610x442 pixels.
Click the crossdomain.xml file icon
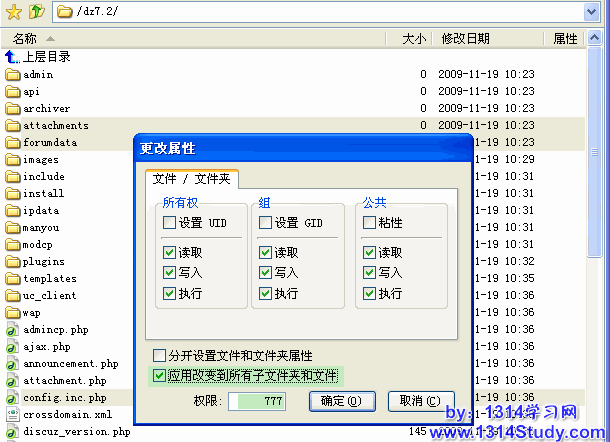[x=13, y=415]
